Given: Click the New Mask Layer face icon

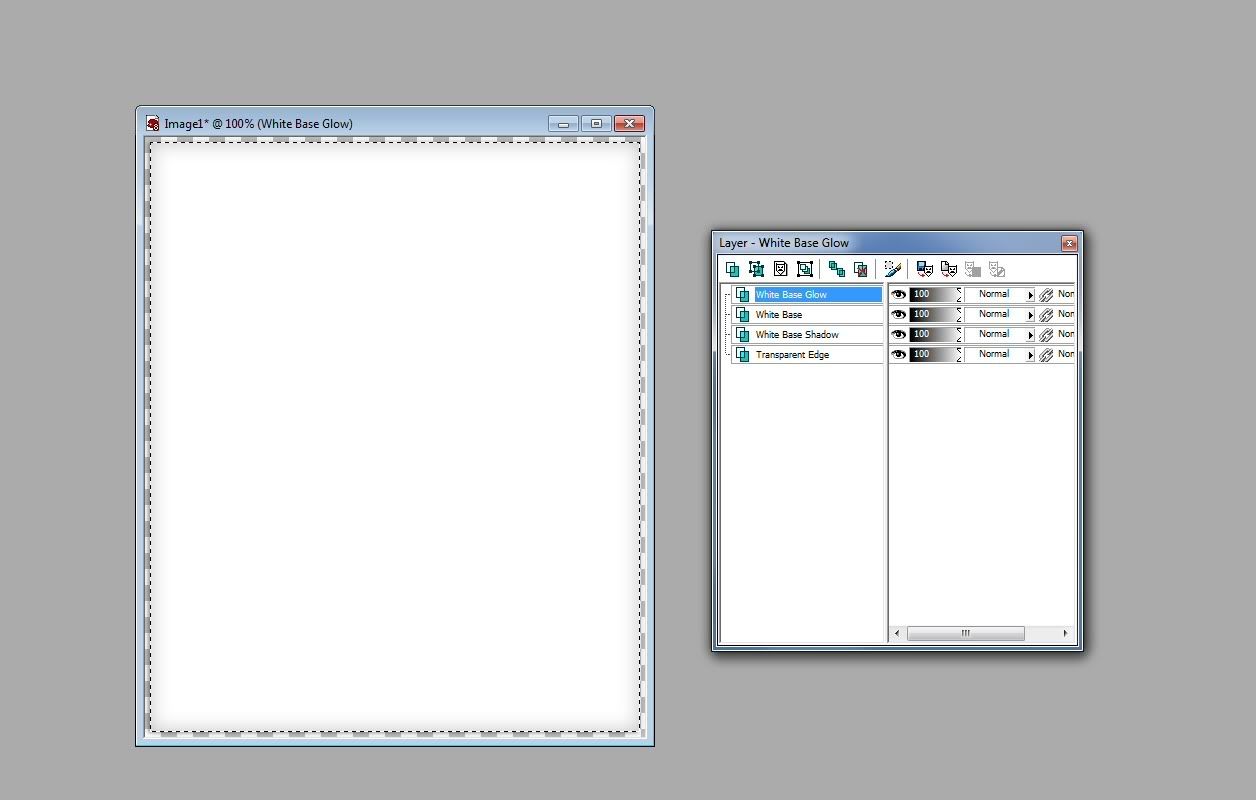Looking at the screenshot, I should point(780,269).
